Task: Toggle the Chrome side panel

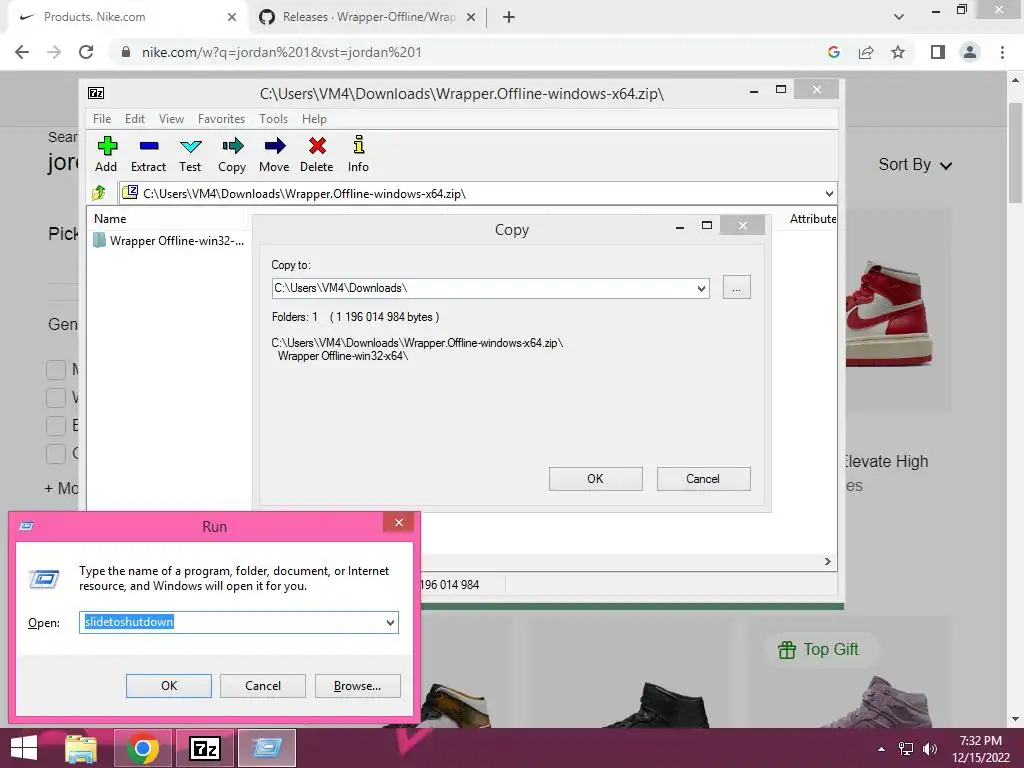Action: tap(938, 52)
